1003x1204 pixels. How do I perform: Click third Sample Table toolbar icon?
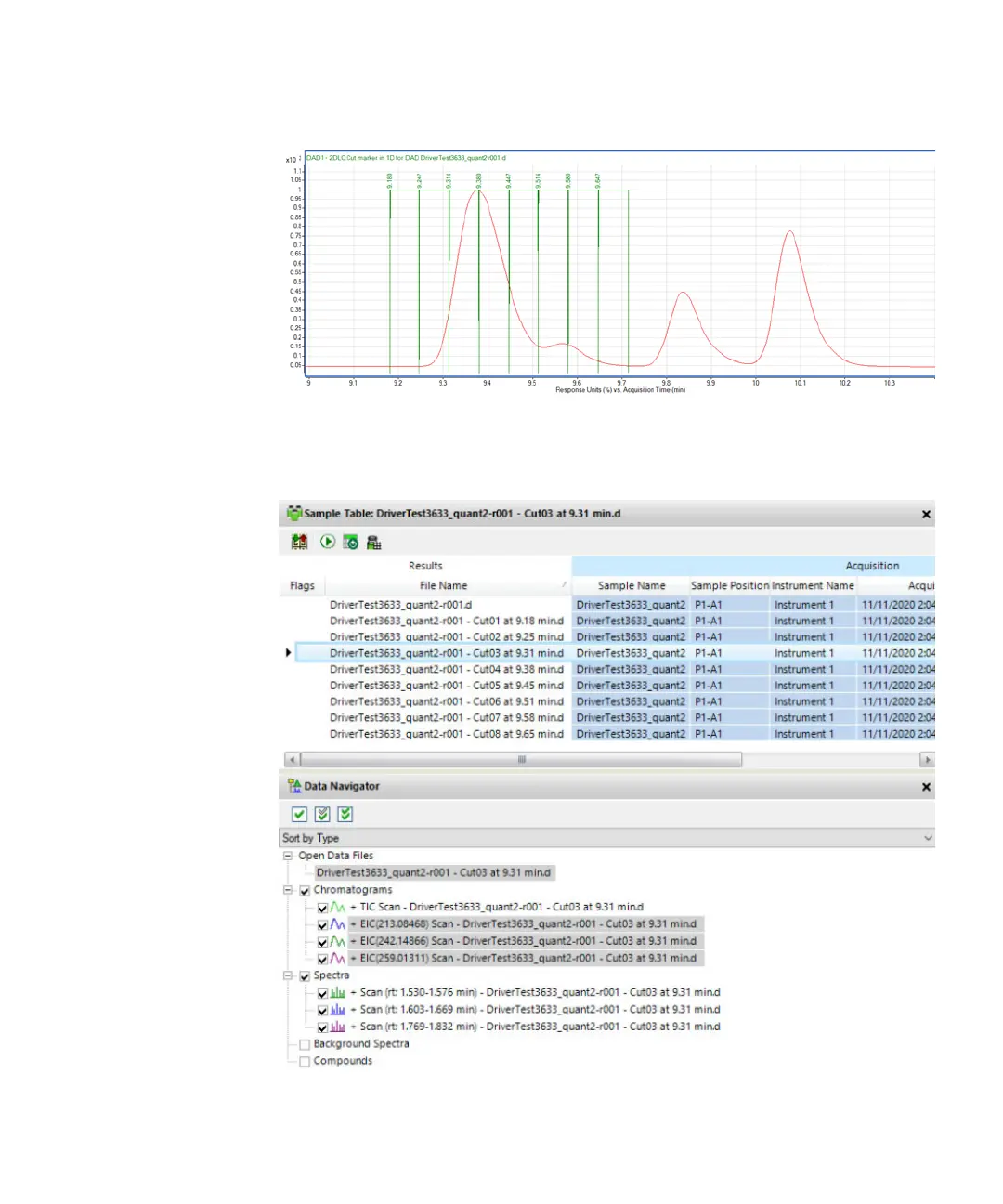(350, 542)
